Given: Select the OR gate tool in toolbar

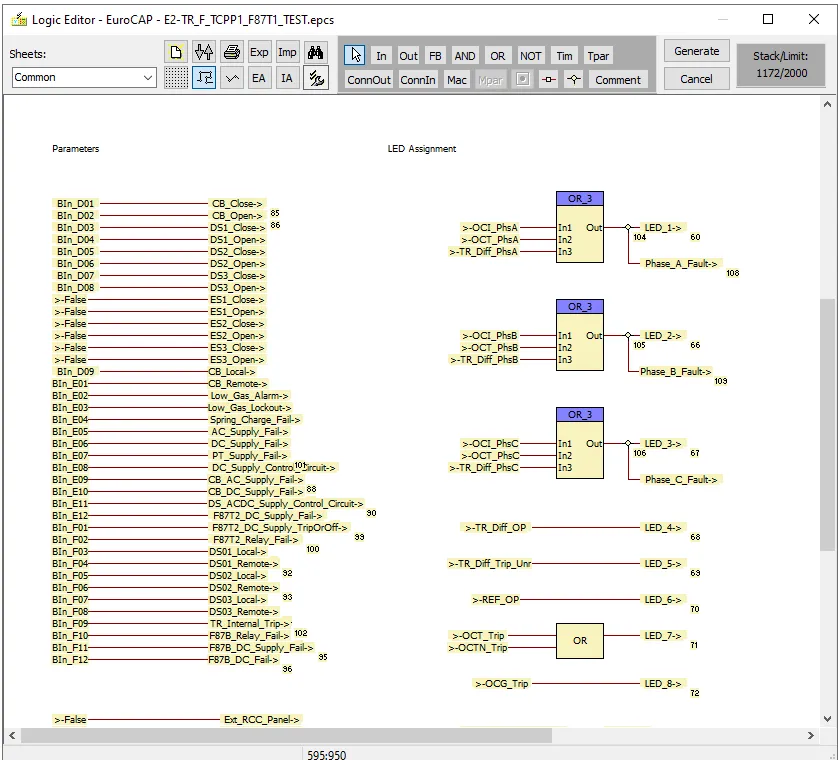Looking at the screenshot, I should pos(498,56).
